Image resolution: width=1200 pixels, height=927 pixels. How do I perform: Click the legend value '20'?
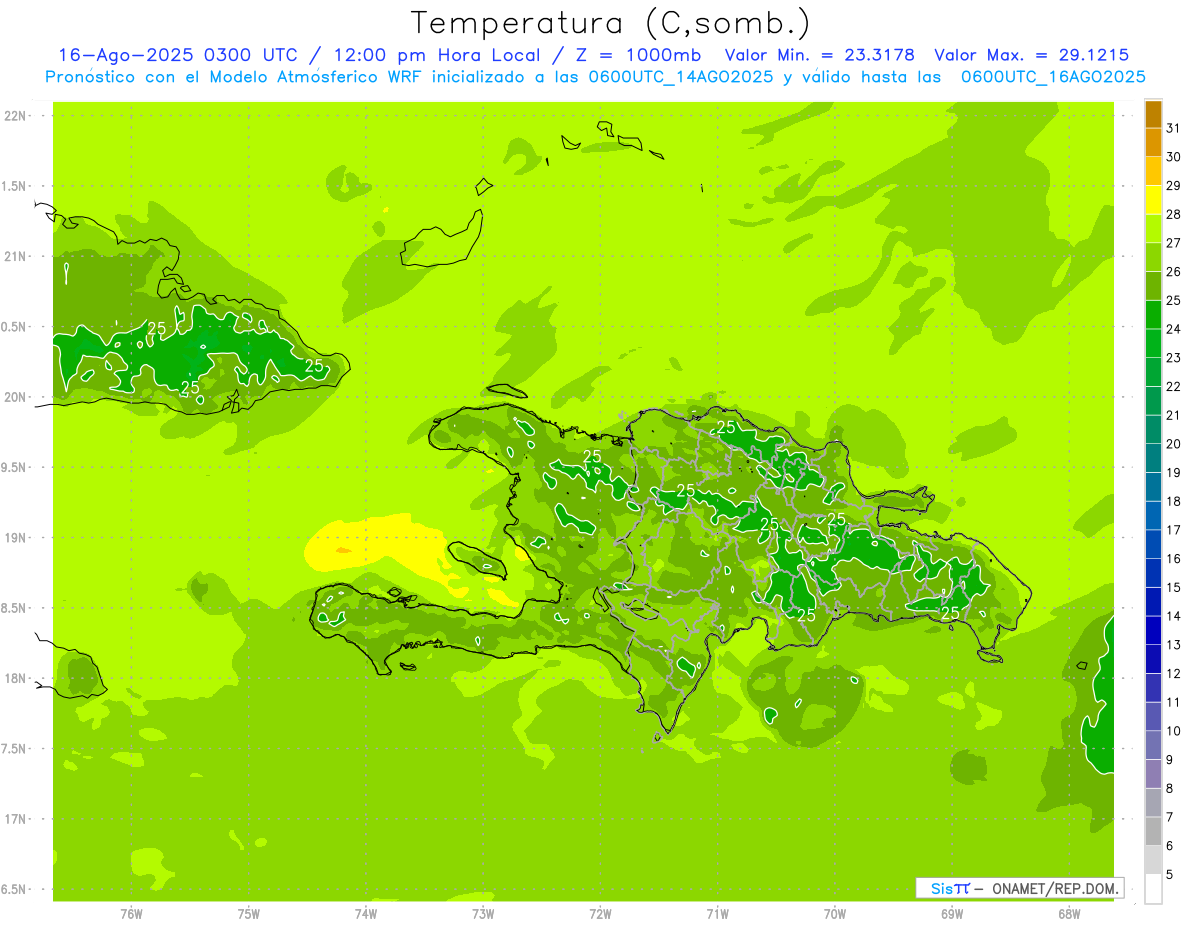pyautogui.click(x=1174, y=444)
